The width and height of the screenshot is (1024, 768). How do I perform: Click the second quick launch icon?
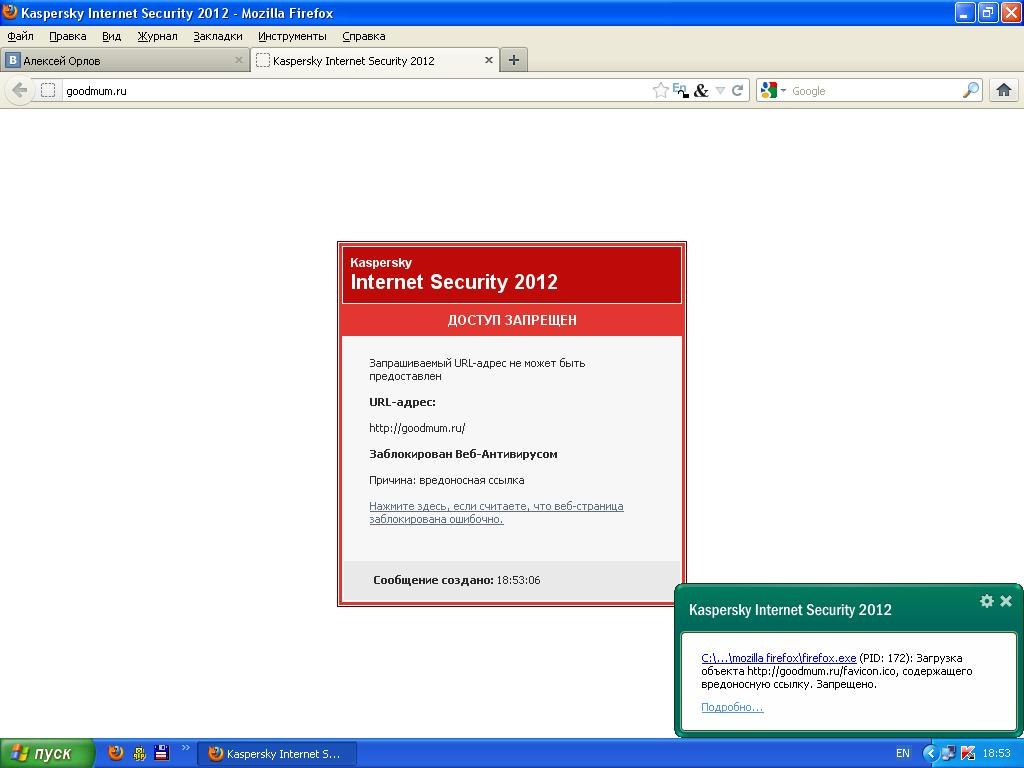pos(139,753)
